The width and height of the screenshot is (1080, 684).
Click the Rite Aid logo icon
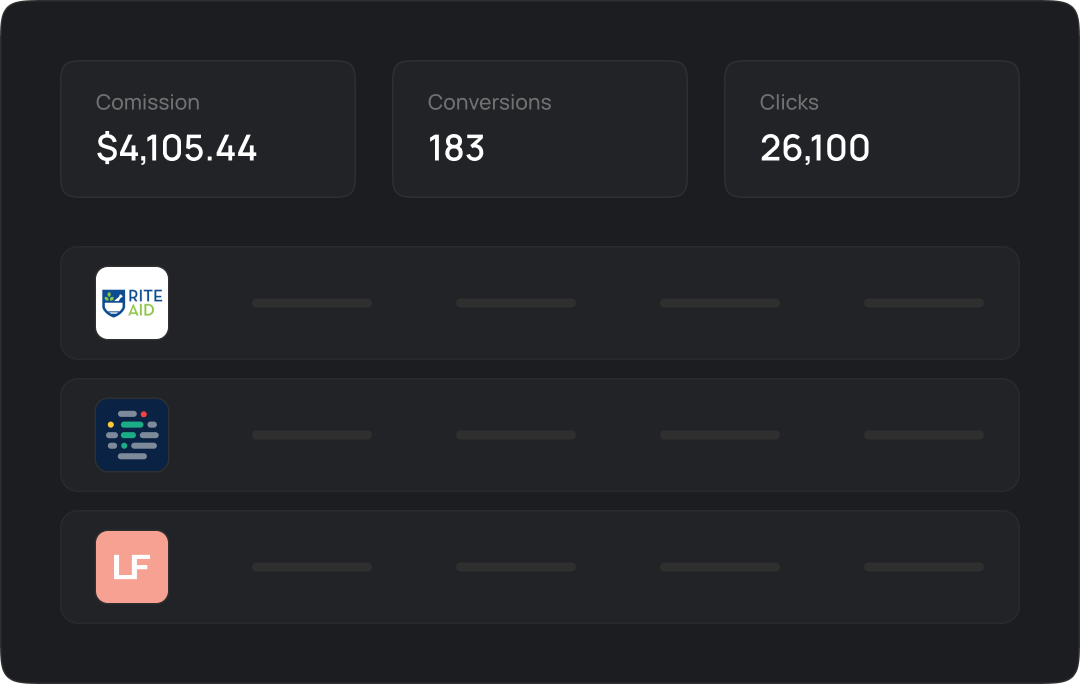click(x=132, y=303)
